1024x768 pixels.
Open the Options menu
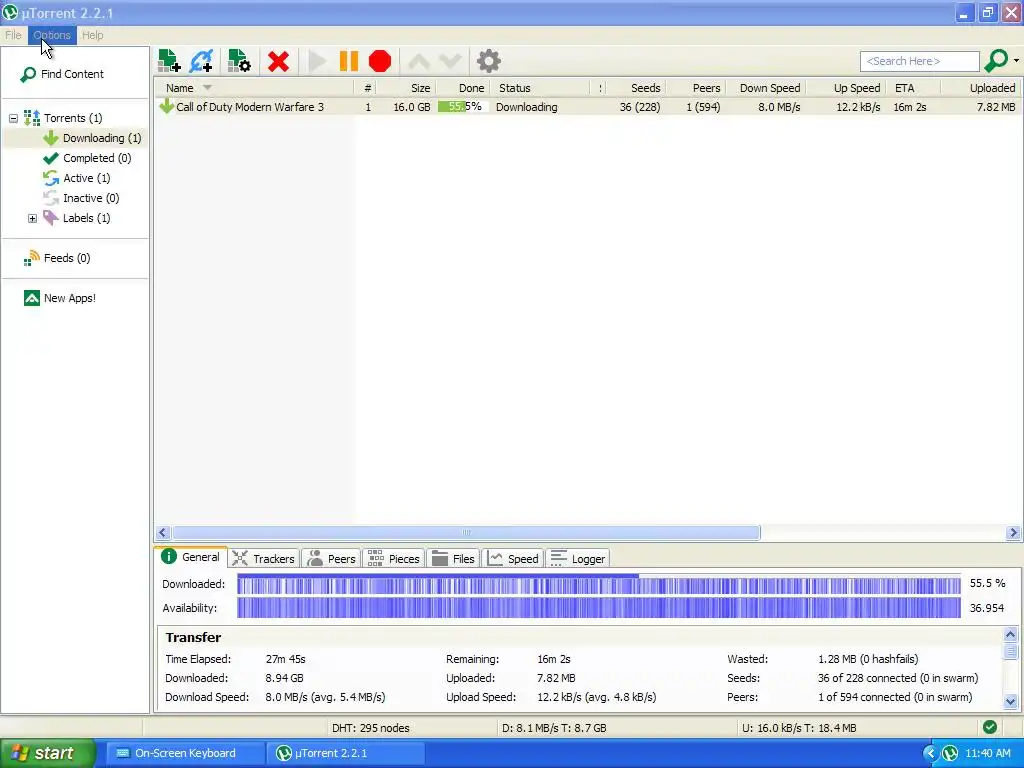click(52, 35)
